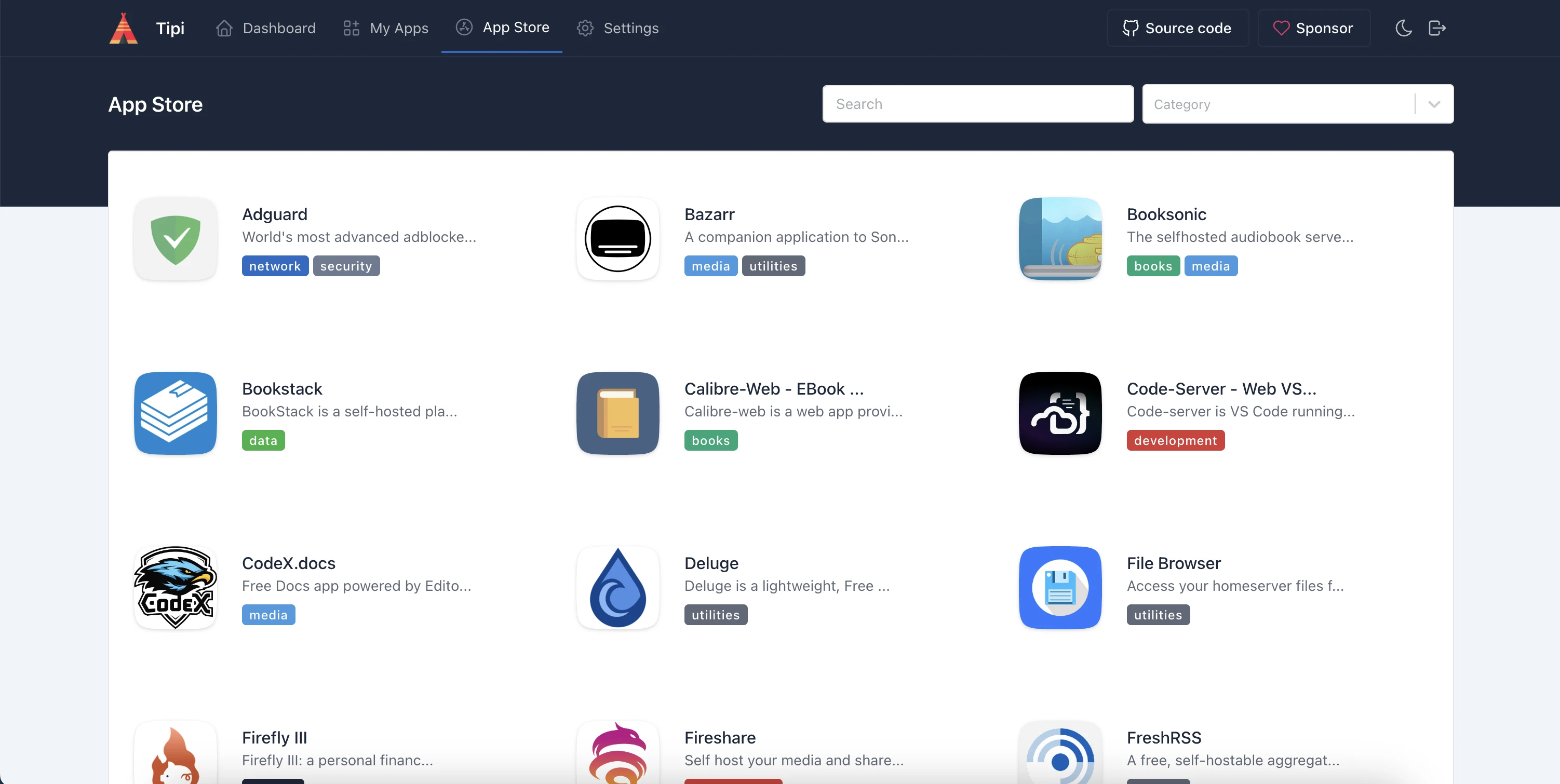The image size is (1560, 784).
Task: Open the Settings navigation tab
Action: [x=617, y=29]
